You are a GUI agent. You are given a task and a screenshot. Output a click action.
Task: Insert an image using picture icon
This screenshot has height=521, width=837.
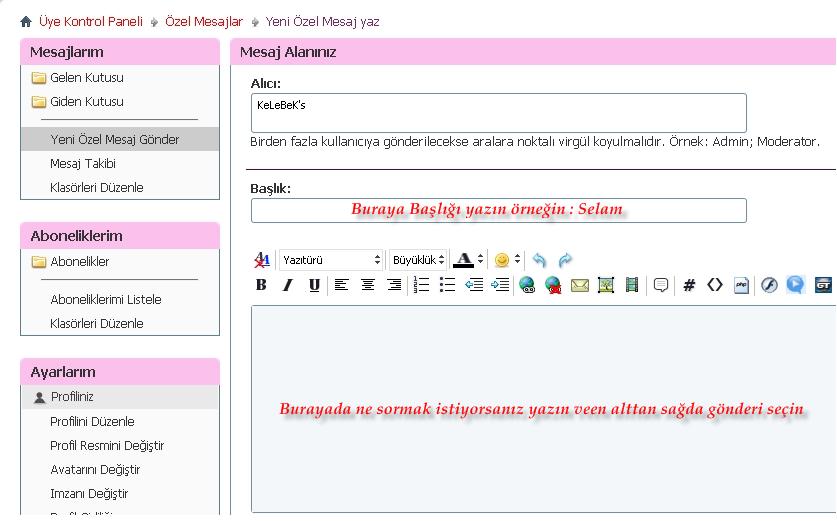(x=606, y=285)
